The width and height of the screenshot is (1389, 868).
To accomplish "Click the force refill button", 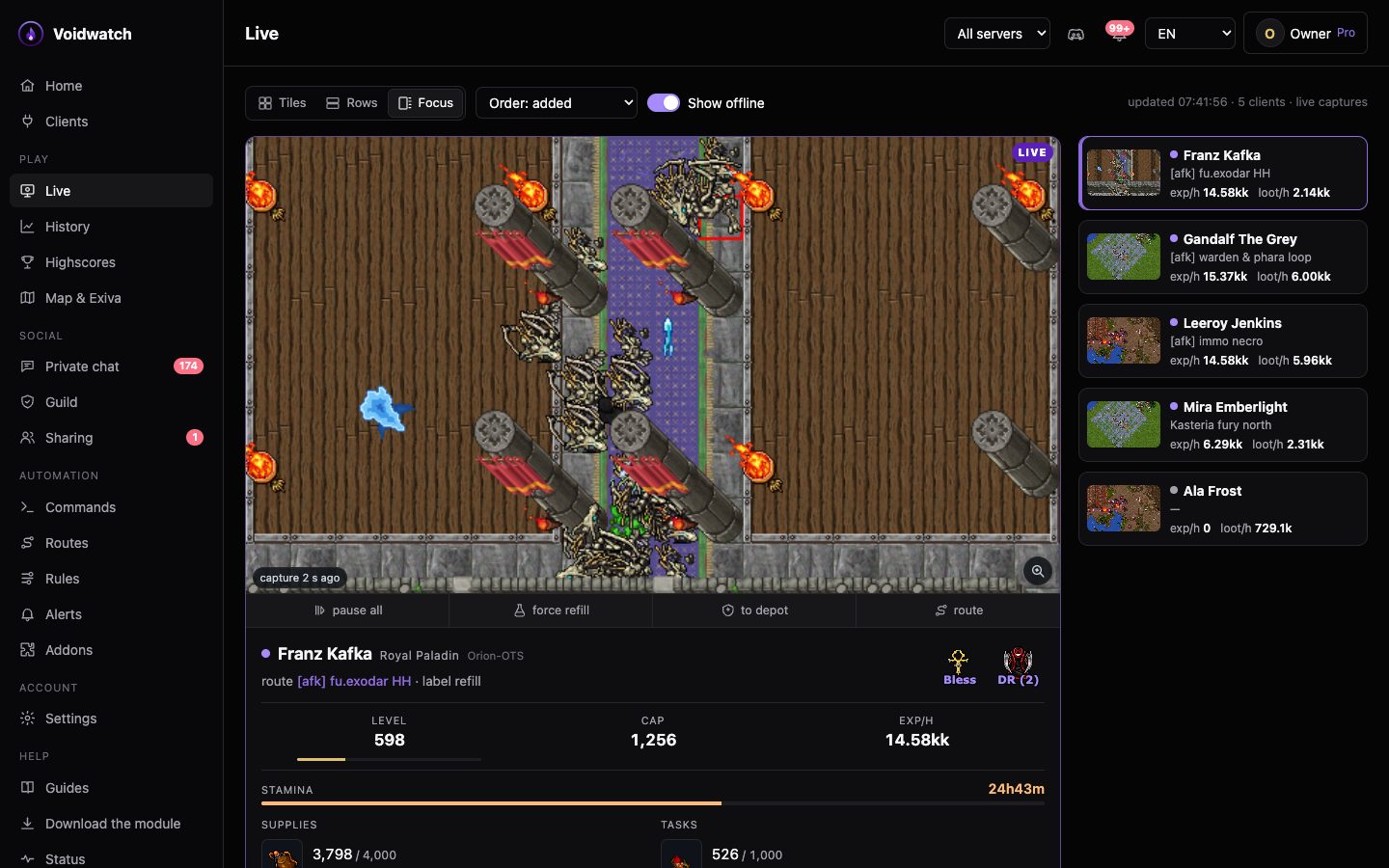I will 551,610.
